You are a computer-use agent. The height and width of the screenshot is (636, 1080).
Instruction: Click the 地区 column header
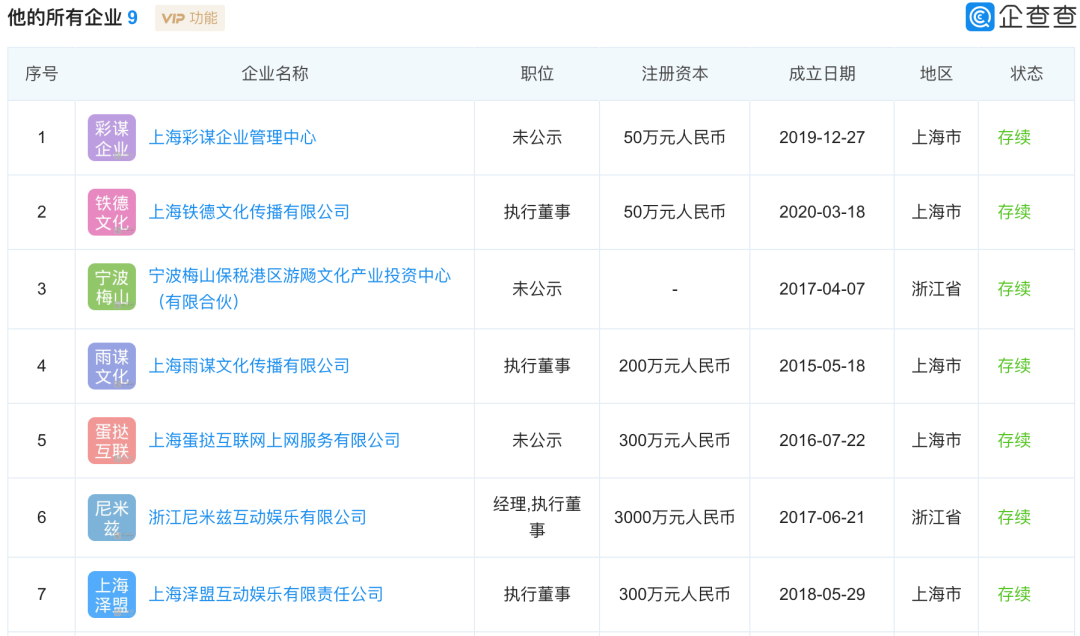(935, 73)
